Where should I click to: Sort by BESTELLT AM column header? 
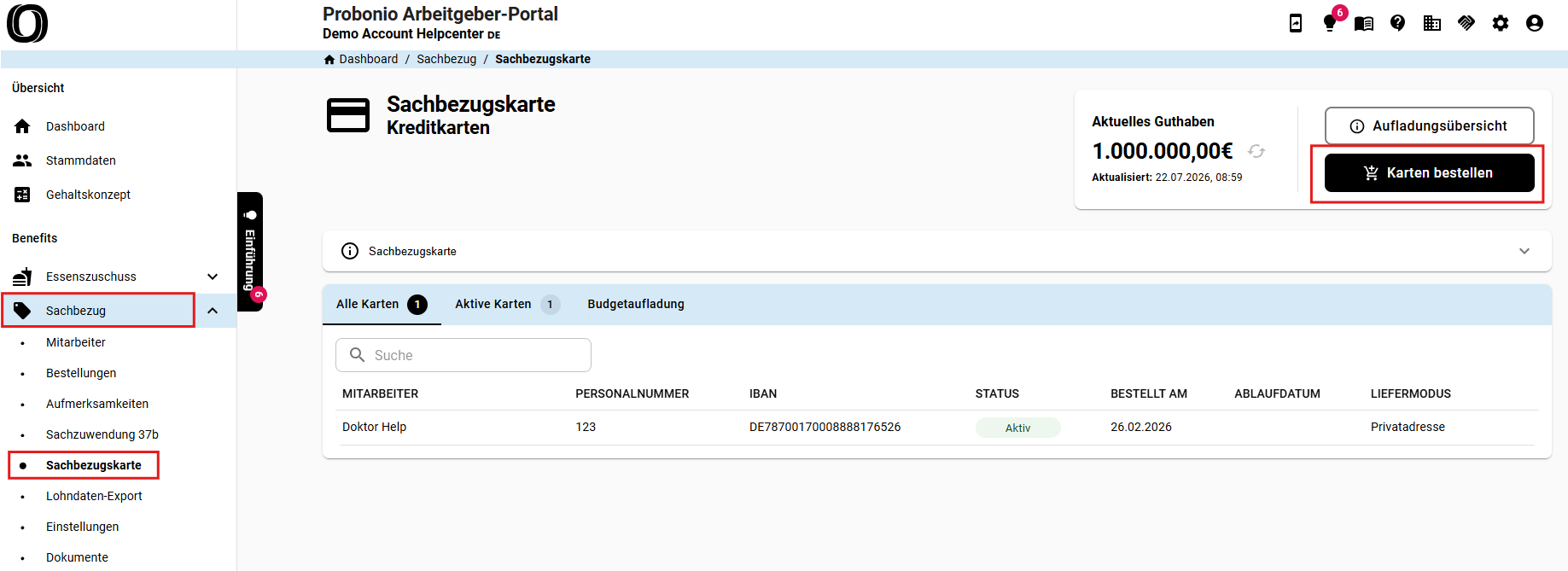click(x=1149, y=393)
